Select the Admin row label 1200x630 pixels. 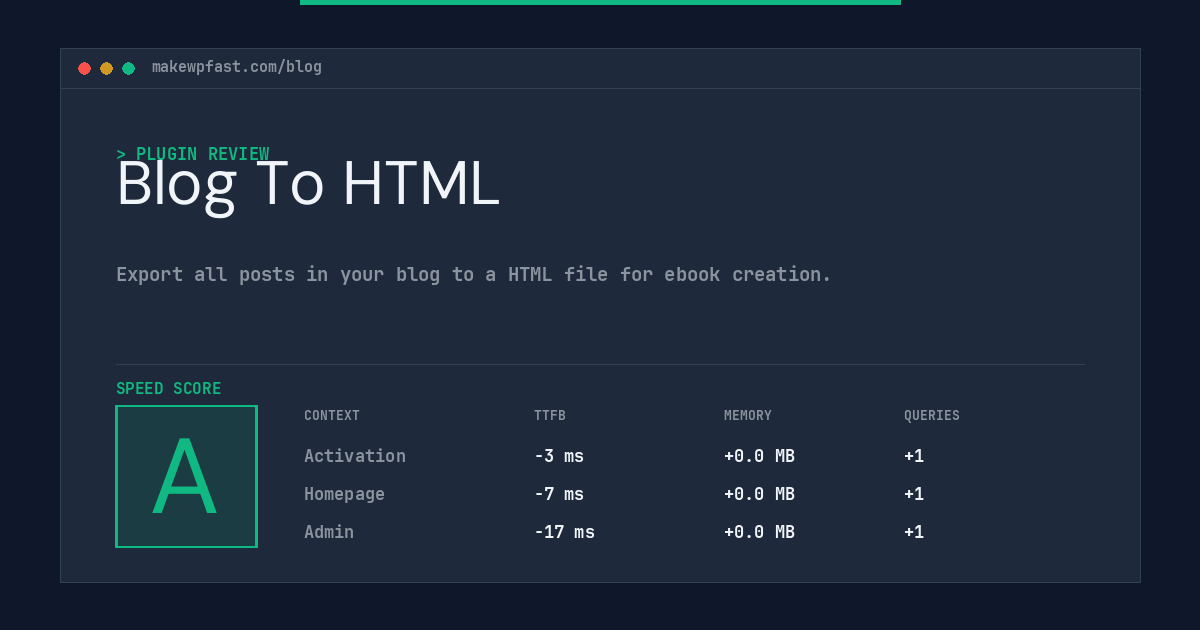pyautogui.click(x=329, y=532)
